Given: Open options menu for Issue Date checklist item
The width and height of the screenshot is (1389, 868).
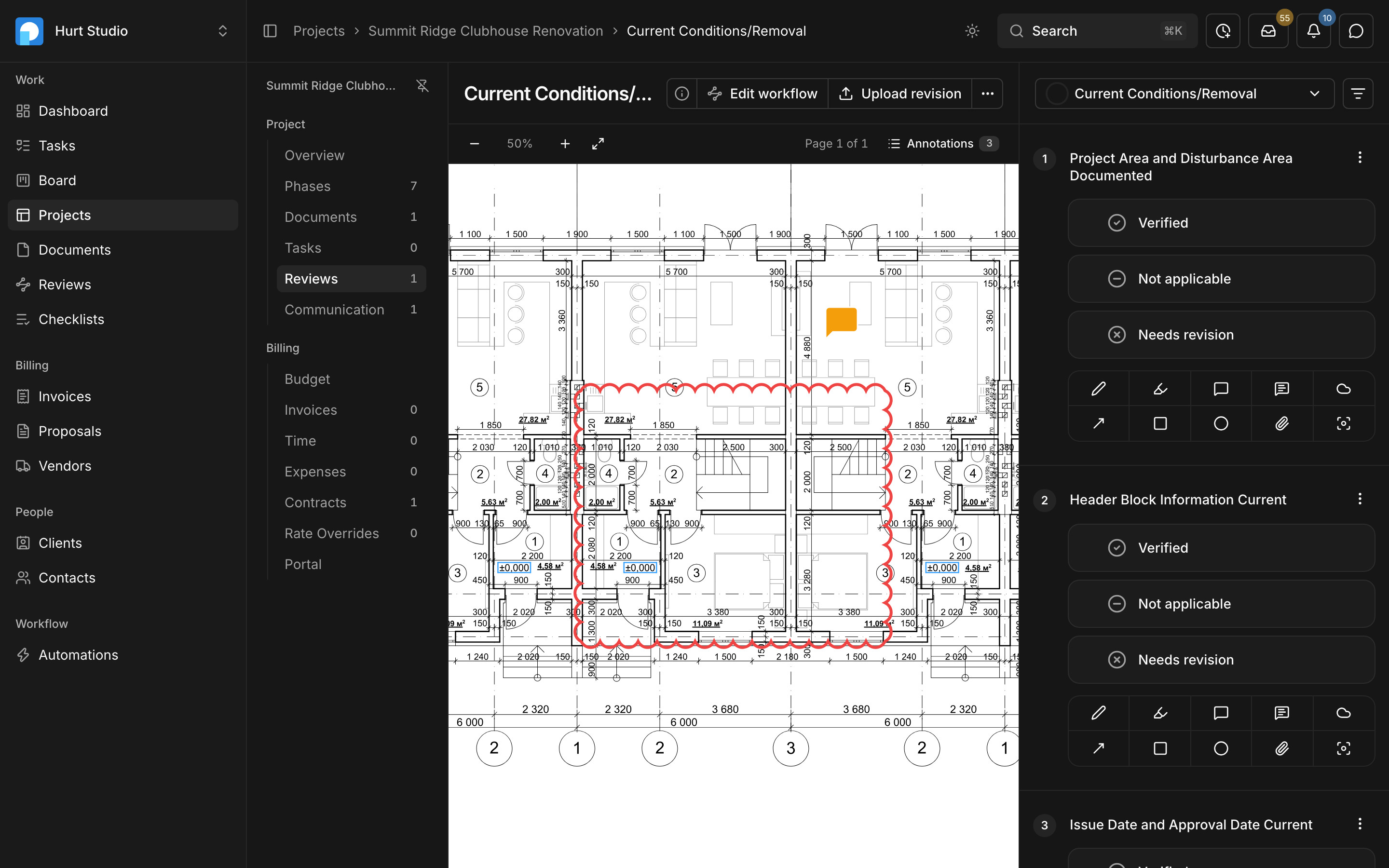Looking at the screenshot, I should 1359,824.
